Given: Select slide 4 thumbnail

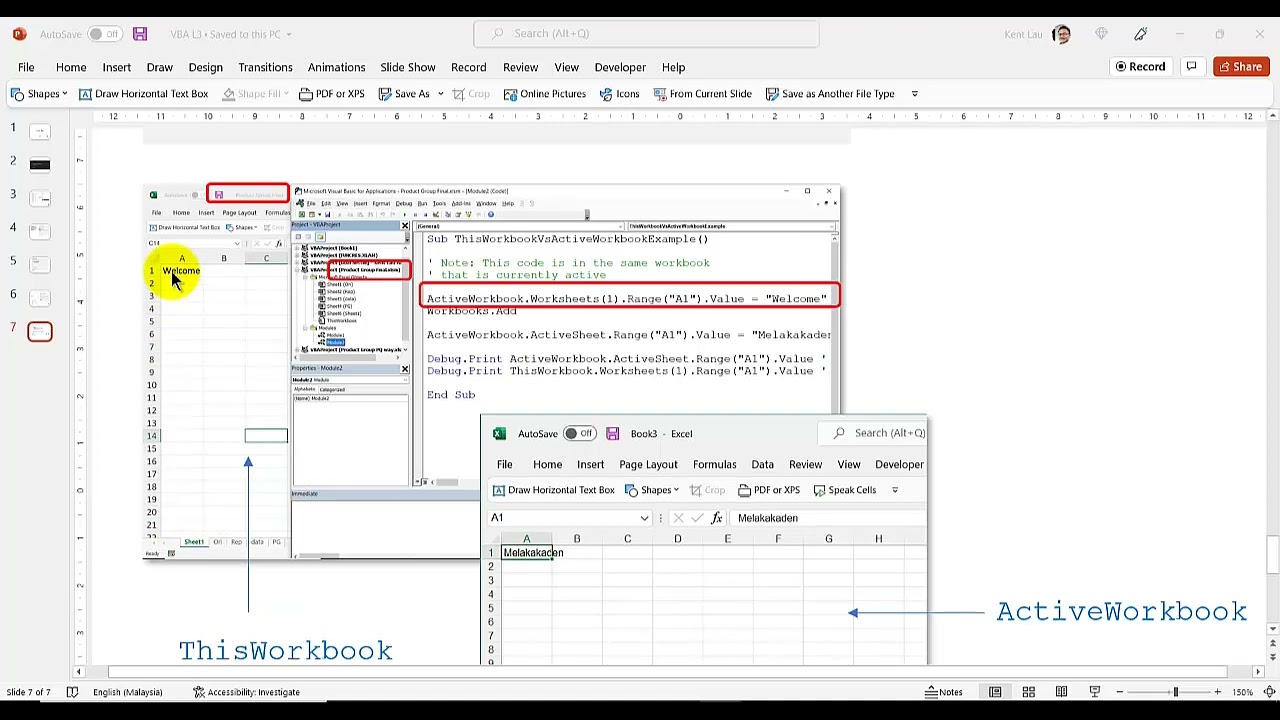Looking at the screenshot, I should (x=40, y=232).
